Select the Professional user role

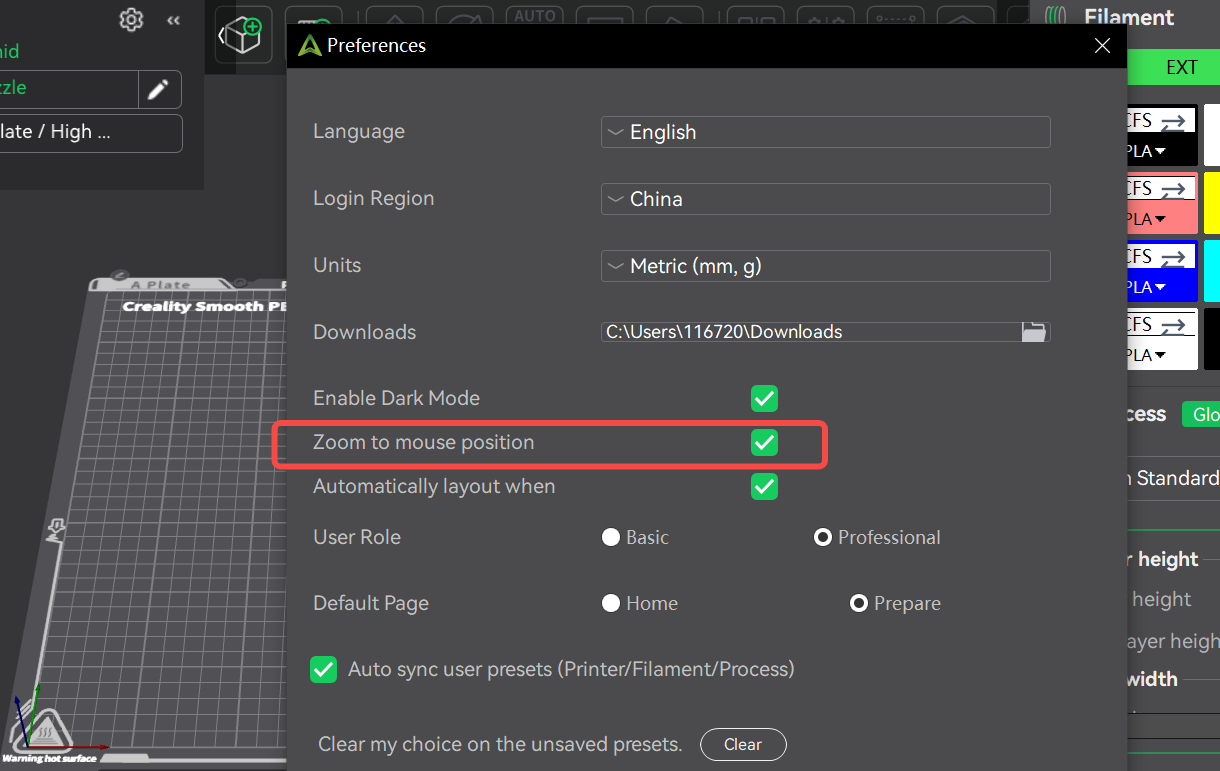[x=822, y=537]
